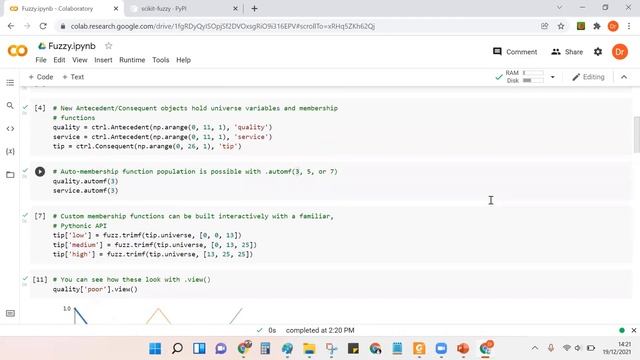Open Task View in the taskbar
The height and width of the screenshot is (360, 640).
pyautogui.click(x=199, y=349)
